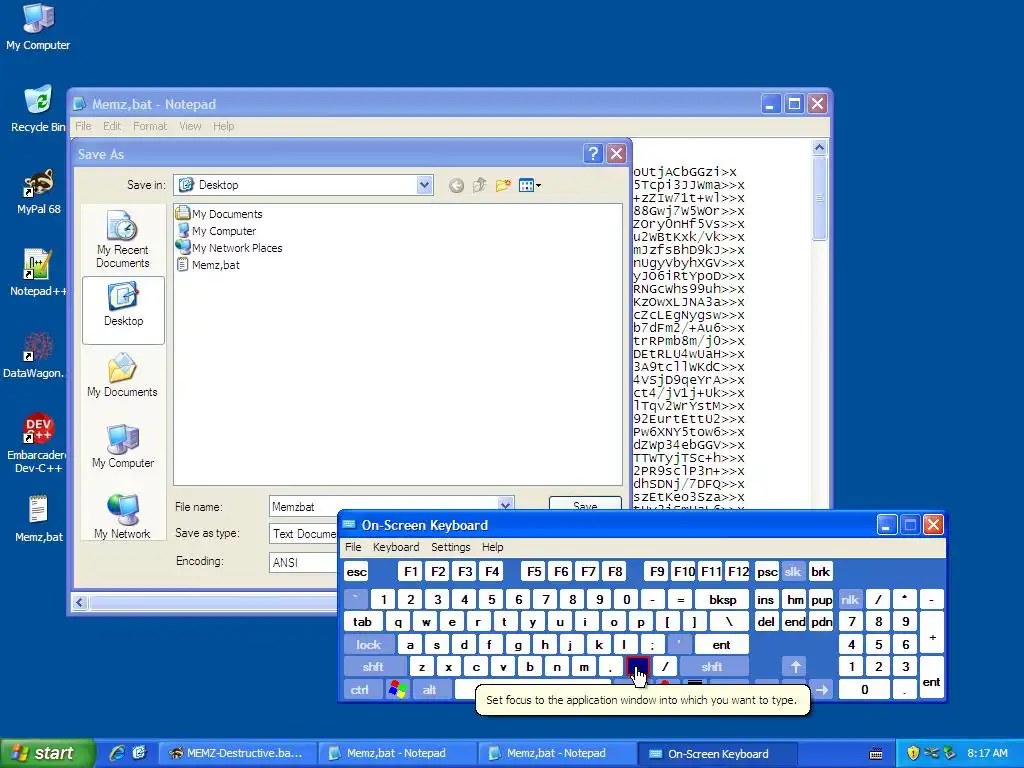This screenshot has width=1024, height=768.
Task: Go to My Documents in places bar
Action: 123,375
